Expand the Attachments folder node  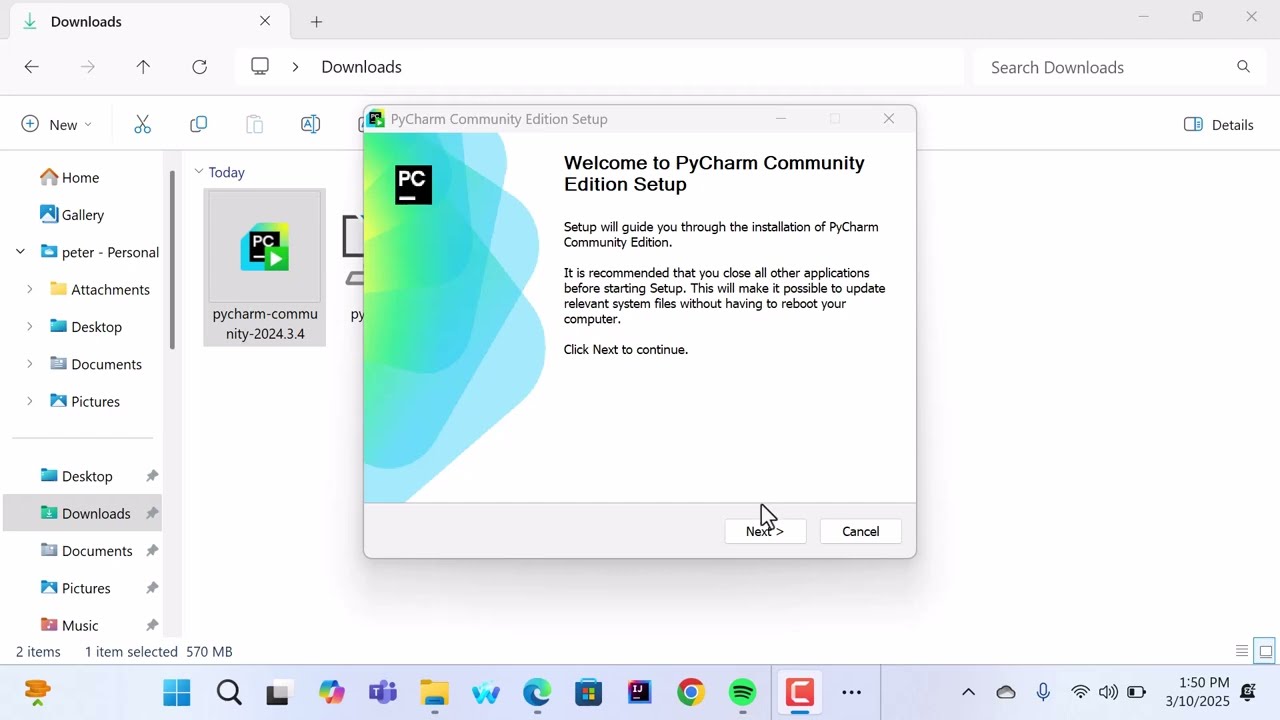point(29,289)
